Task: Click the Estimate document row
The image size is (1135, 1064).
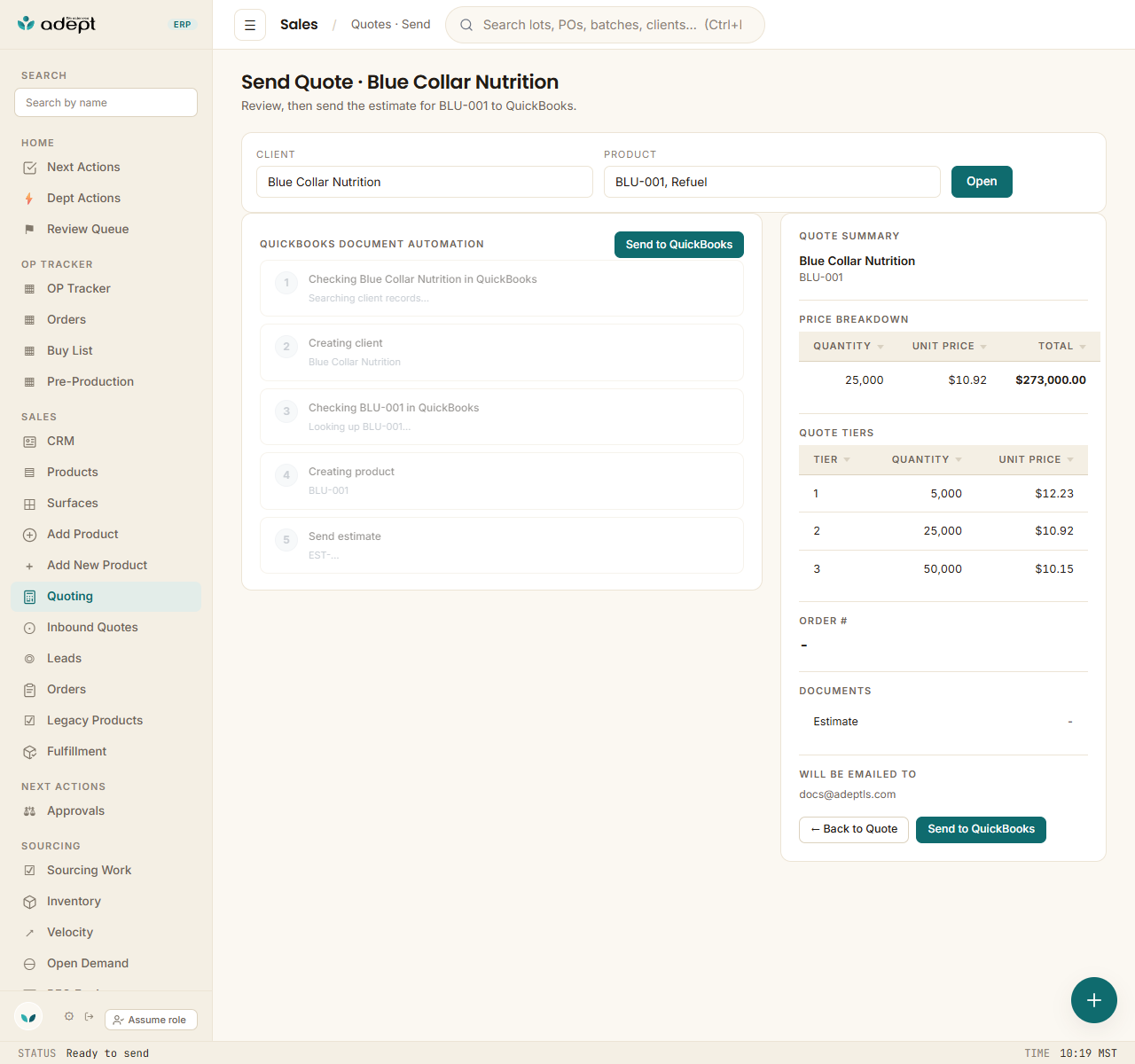Action: tap(943, 722)
